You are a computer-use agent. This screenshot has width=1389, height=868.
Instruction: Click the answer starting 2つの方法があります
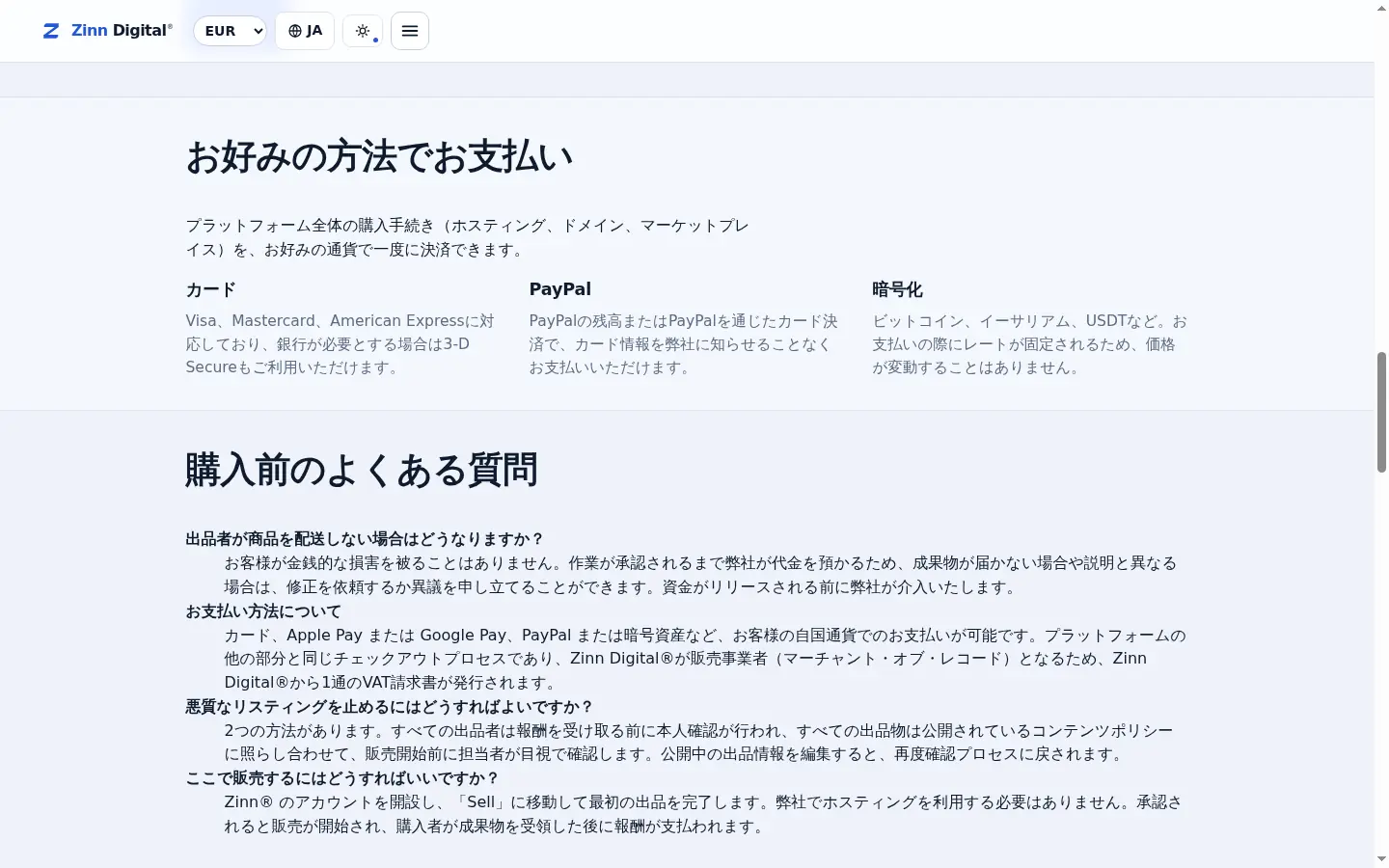pyautogui.click(x=699, y=743)
